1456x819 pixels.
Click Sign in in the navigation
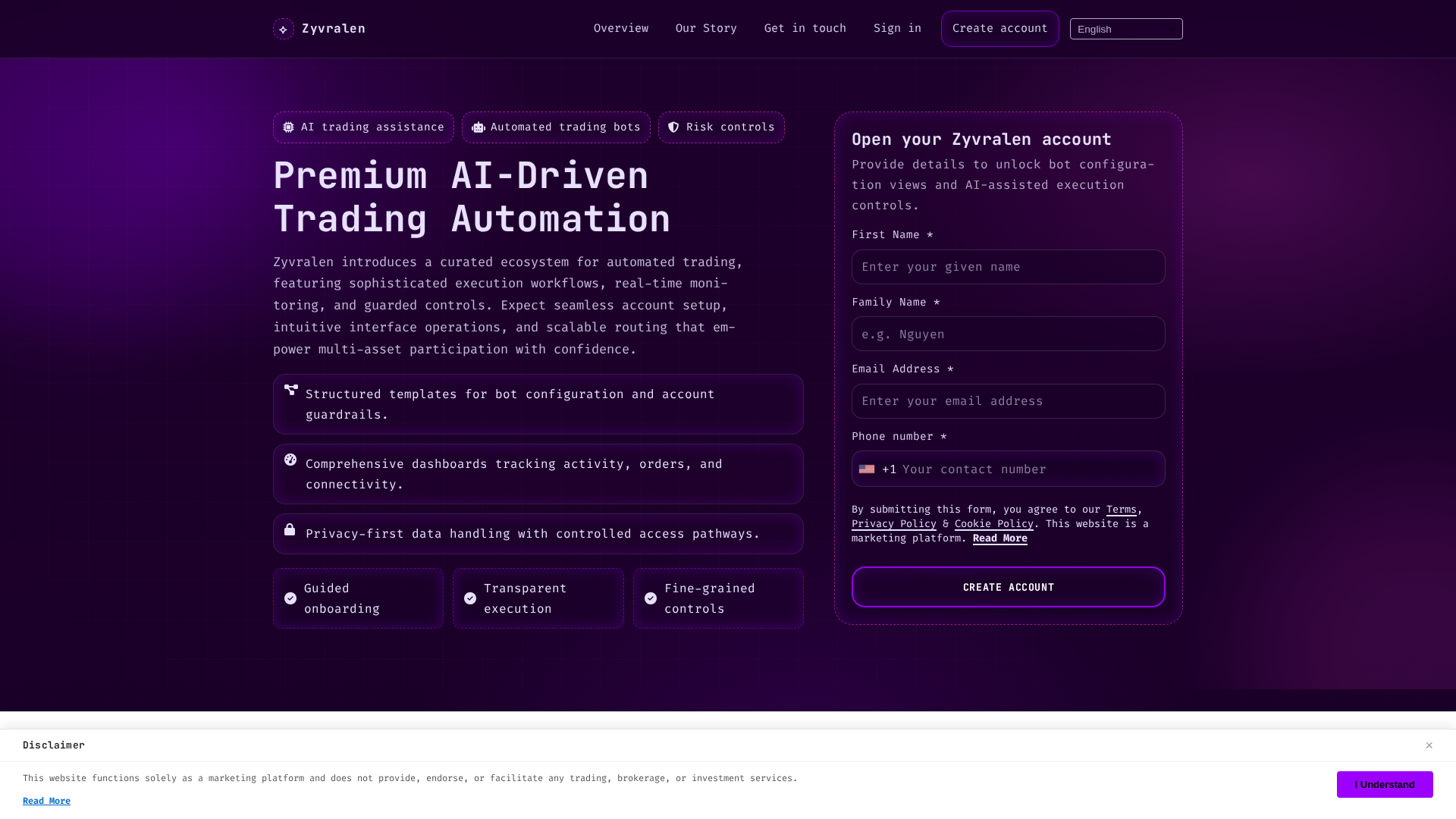(x=897, y=29)
